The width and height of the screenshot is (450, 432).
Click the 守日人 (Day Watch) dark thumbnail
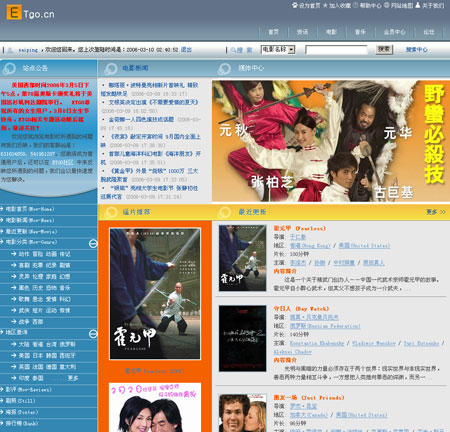pos(242,338)
